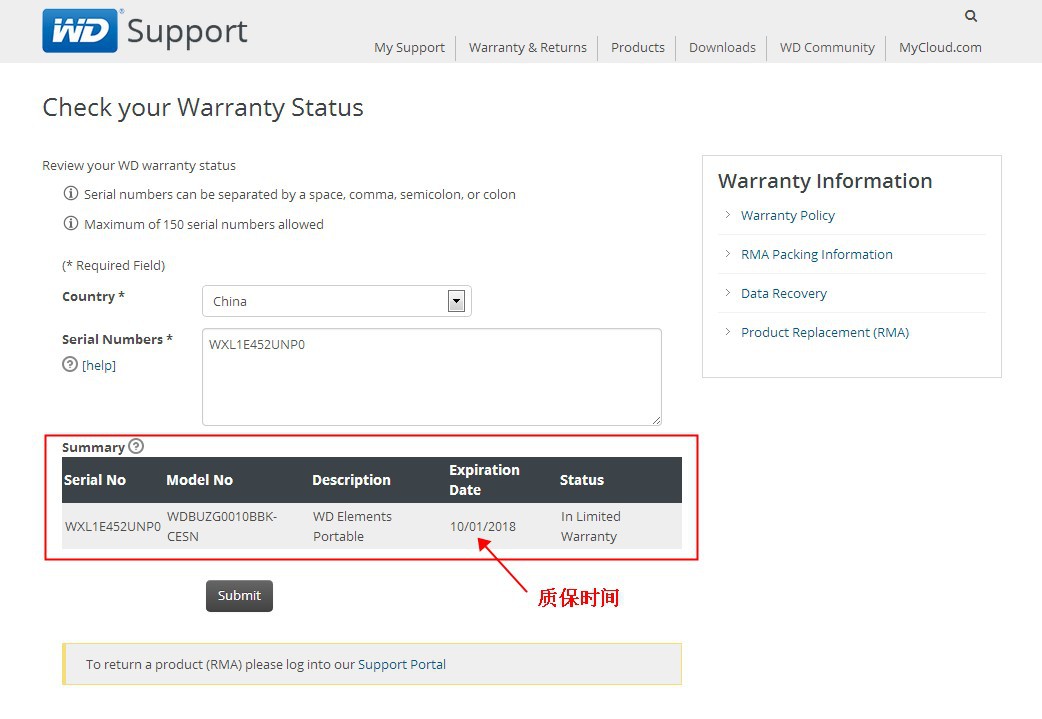The image size is (1042, 719).
Task: Click the Warranty Information panel heading
Action: coord(825,181)
